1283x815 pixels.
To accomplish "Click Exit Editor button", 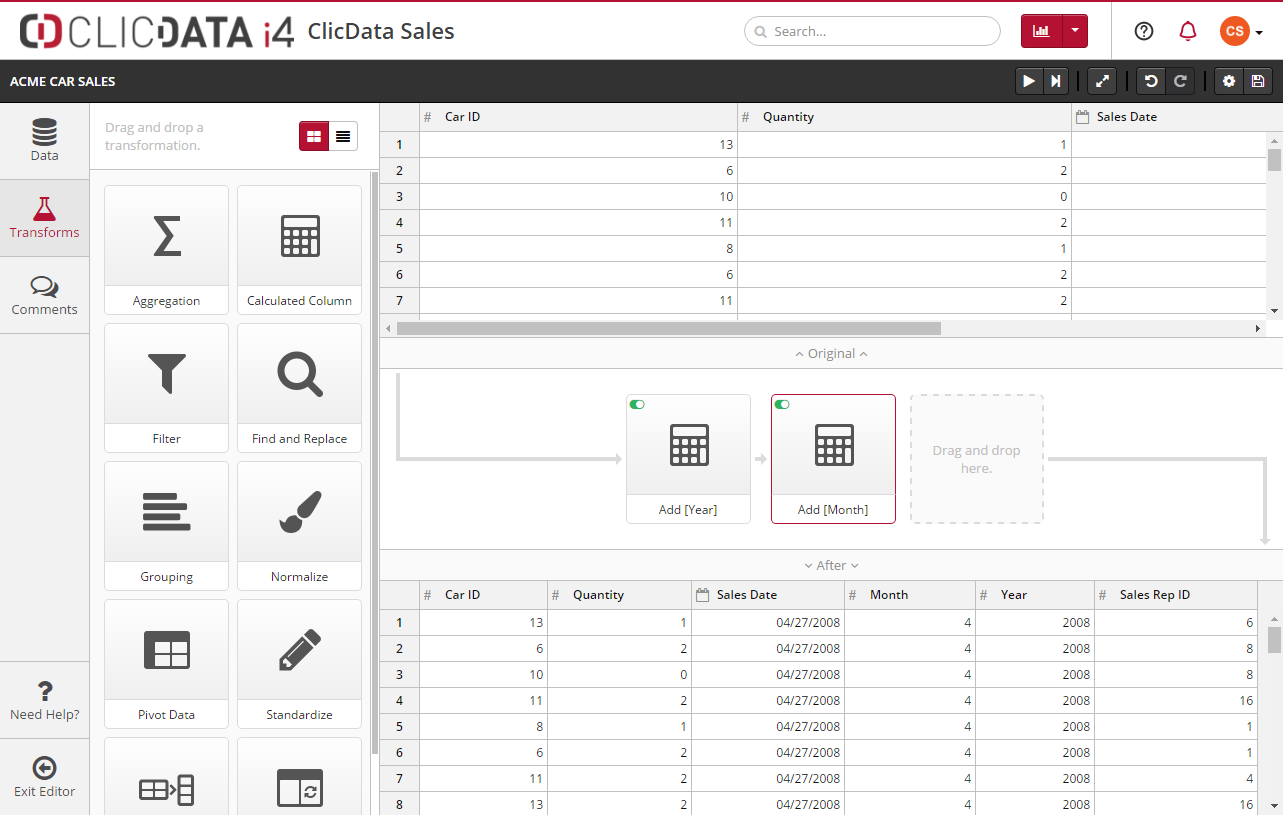I will click(x=44, y=777).
